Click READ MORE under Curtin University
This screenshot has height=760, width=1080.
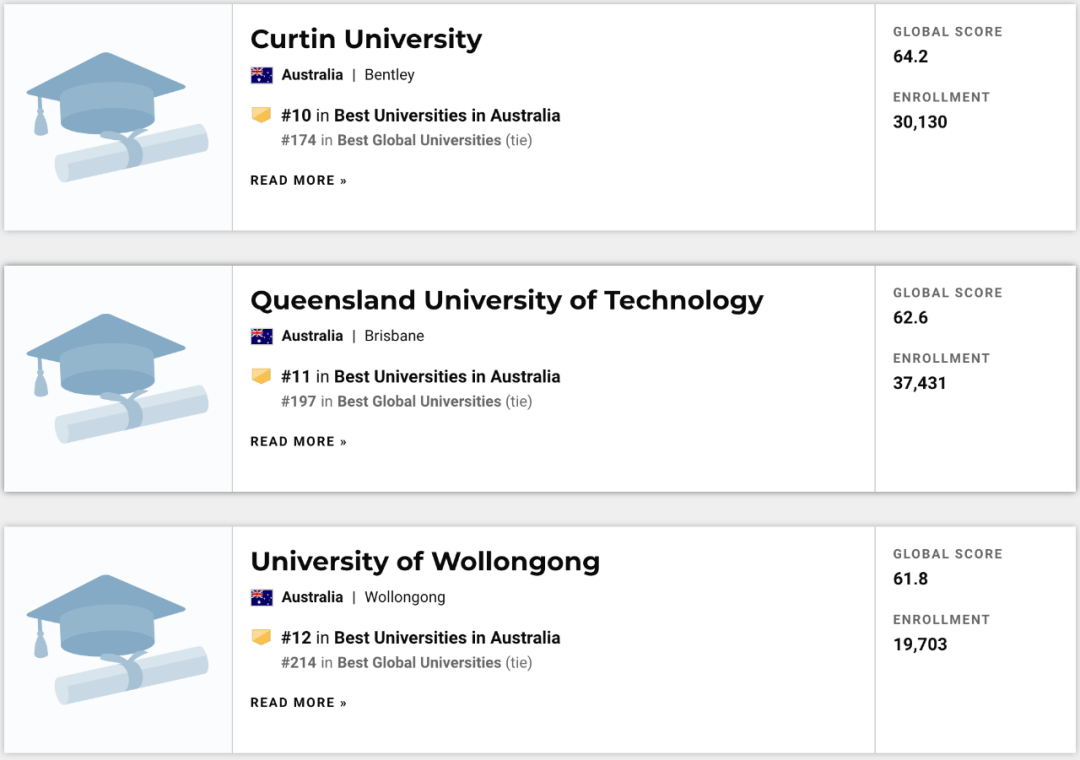point(298,181)
